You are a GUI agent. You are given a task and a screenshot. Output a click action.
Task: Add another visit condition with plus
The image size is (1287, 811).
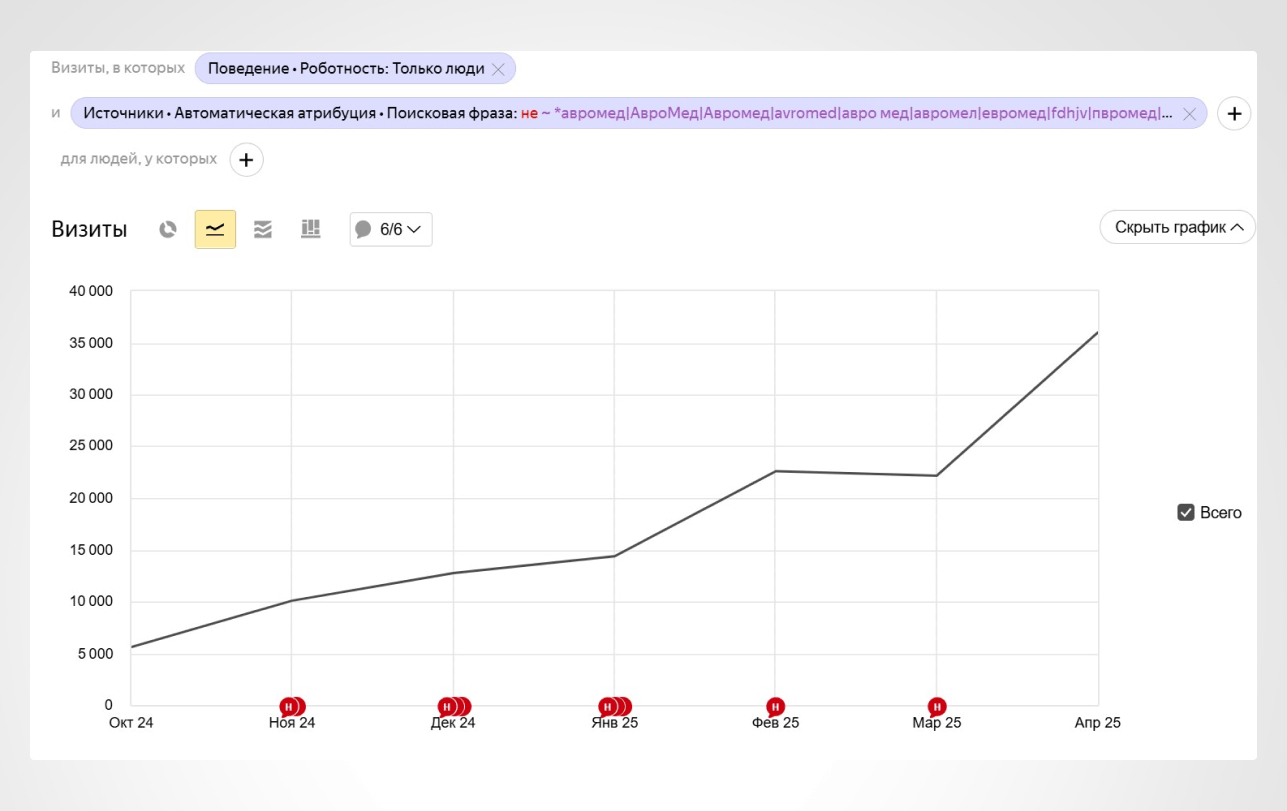(x=1234, y=114)
